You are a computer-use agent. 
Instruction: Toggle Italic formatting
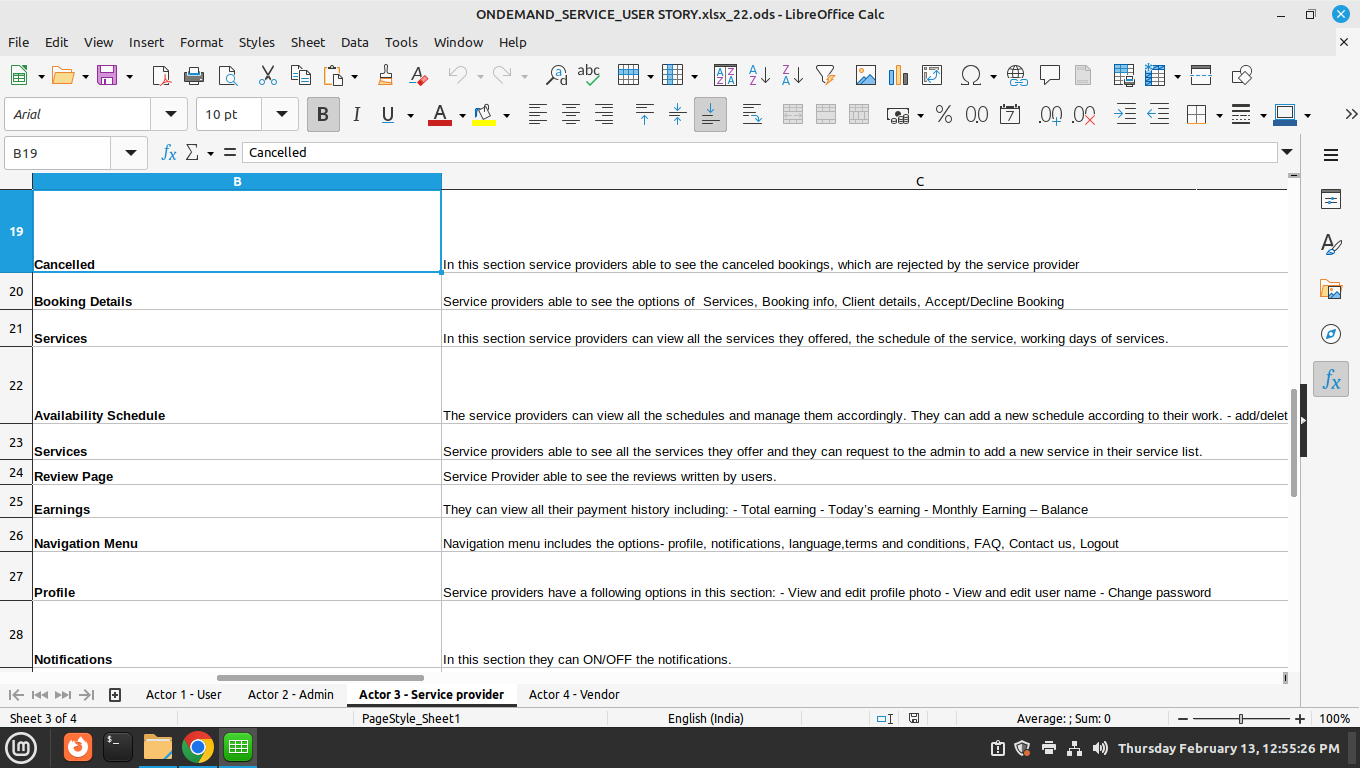(x=355, y=115)
